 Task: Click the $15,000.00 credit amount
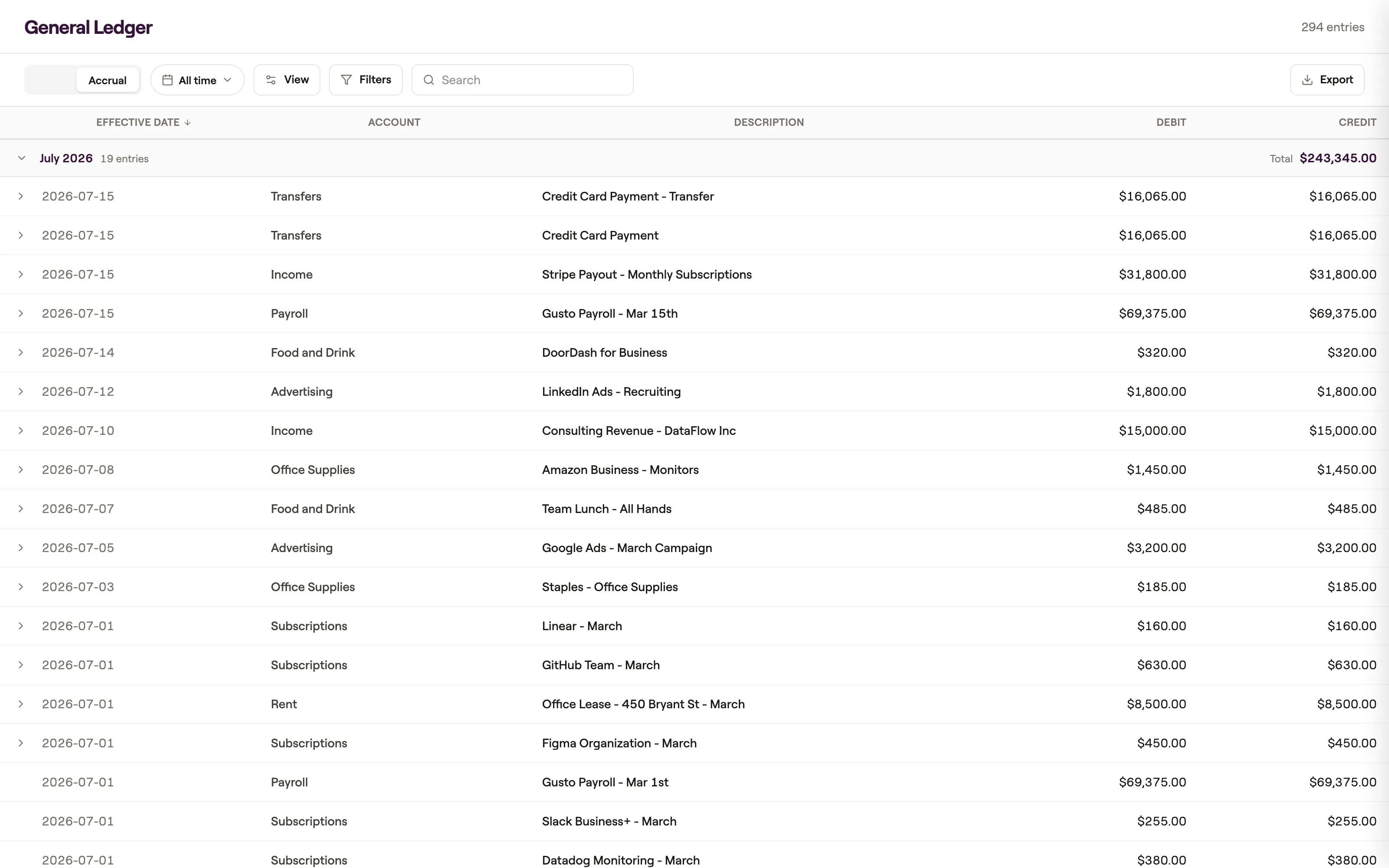1343,431
